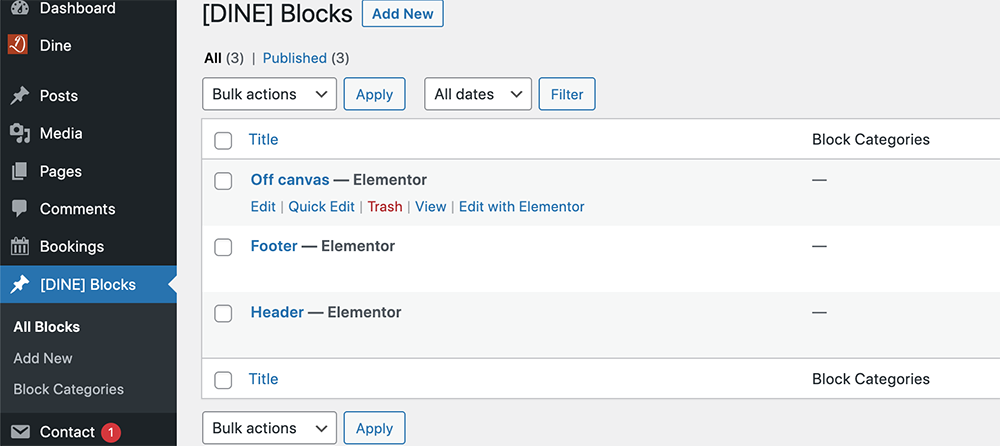1000x446 pixels.
Task: Select Add New in sidebar submenu
Action: [x=43, y=358]
